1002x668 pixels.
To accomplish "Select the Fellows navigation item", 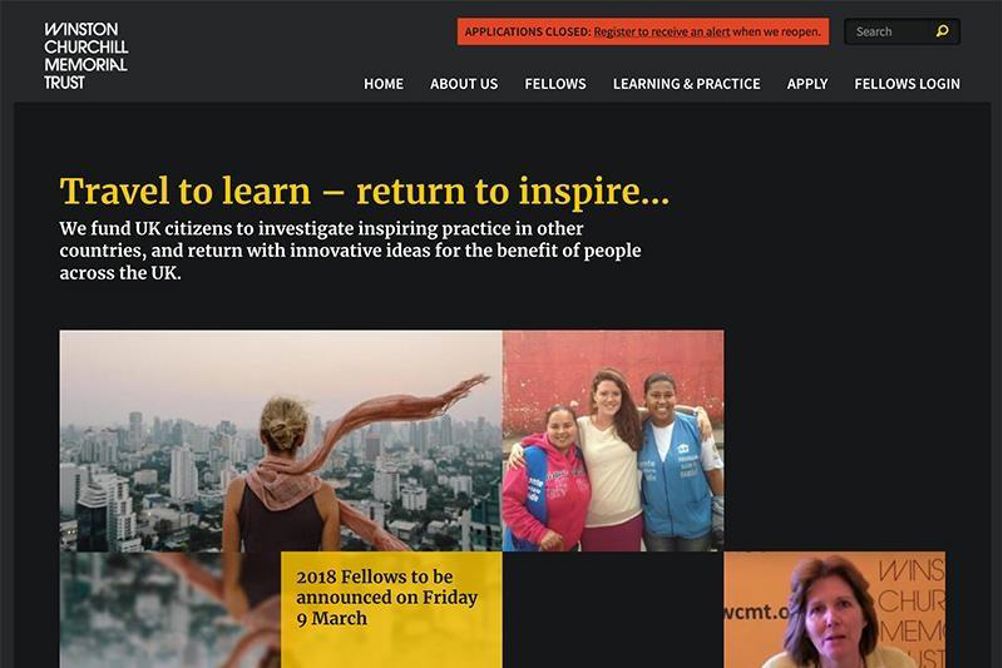I will [x=555, y=84].
